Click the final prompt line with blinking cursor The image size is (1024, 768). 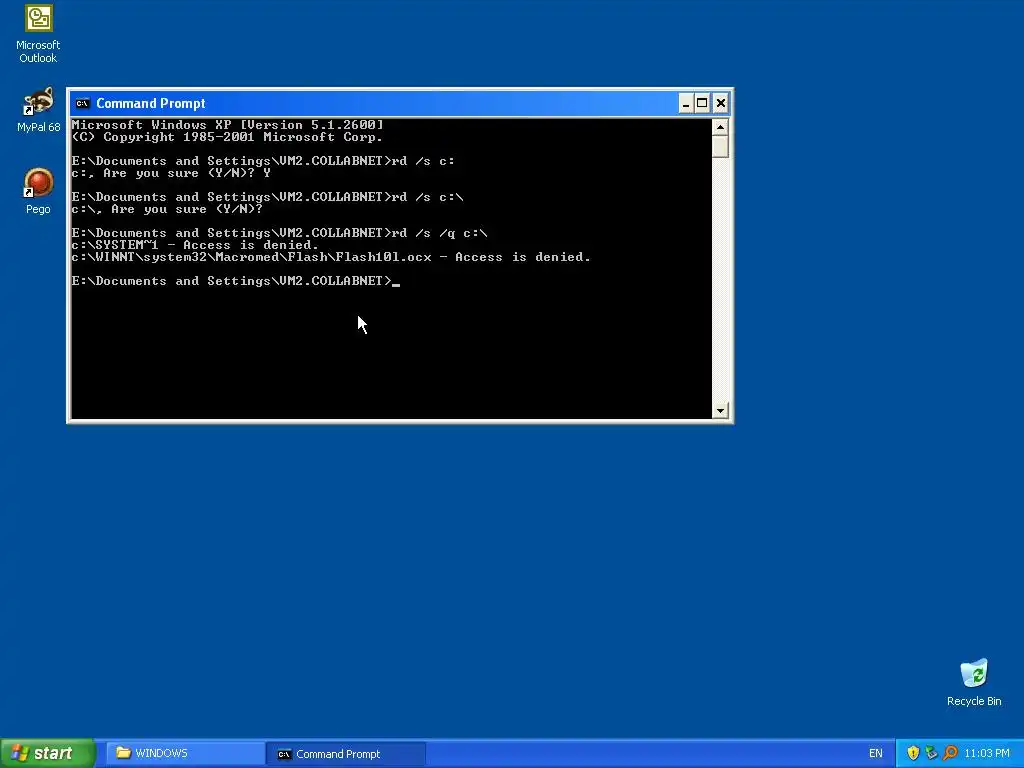[236, 281]
